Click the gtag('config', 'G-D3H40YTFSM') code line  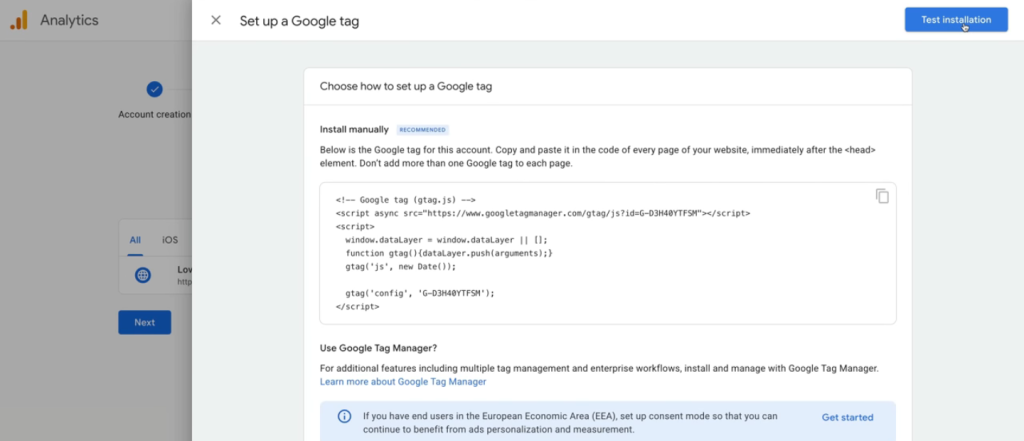420,293
